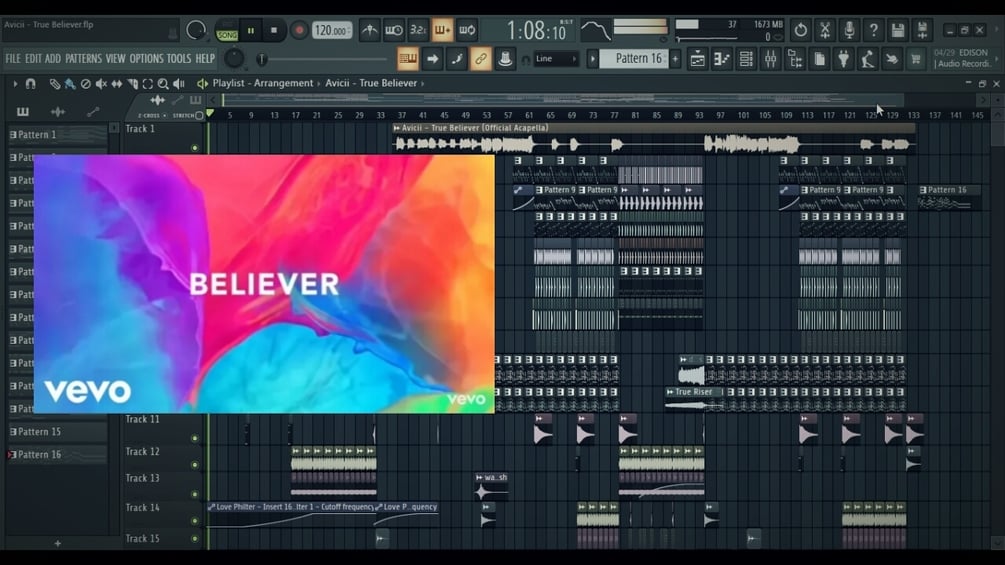Open the Piano roll view icon
This screenshot has width=1005, height=565.
[x=722, y=59]
